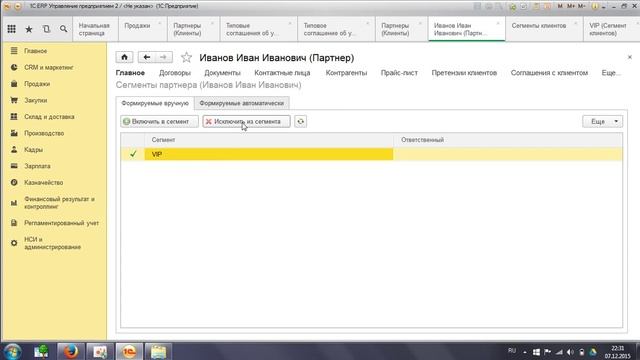Open the Прайс-лист link
Viewport: 640px width, 360px height.
pyautogui.click(x=399, y=73)
